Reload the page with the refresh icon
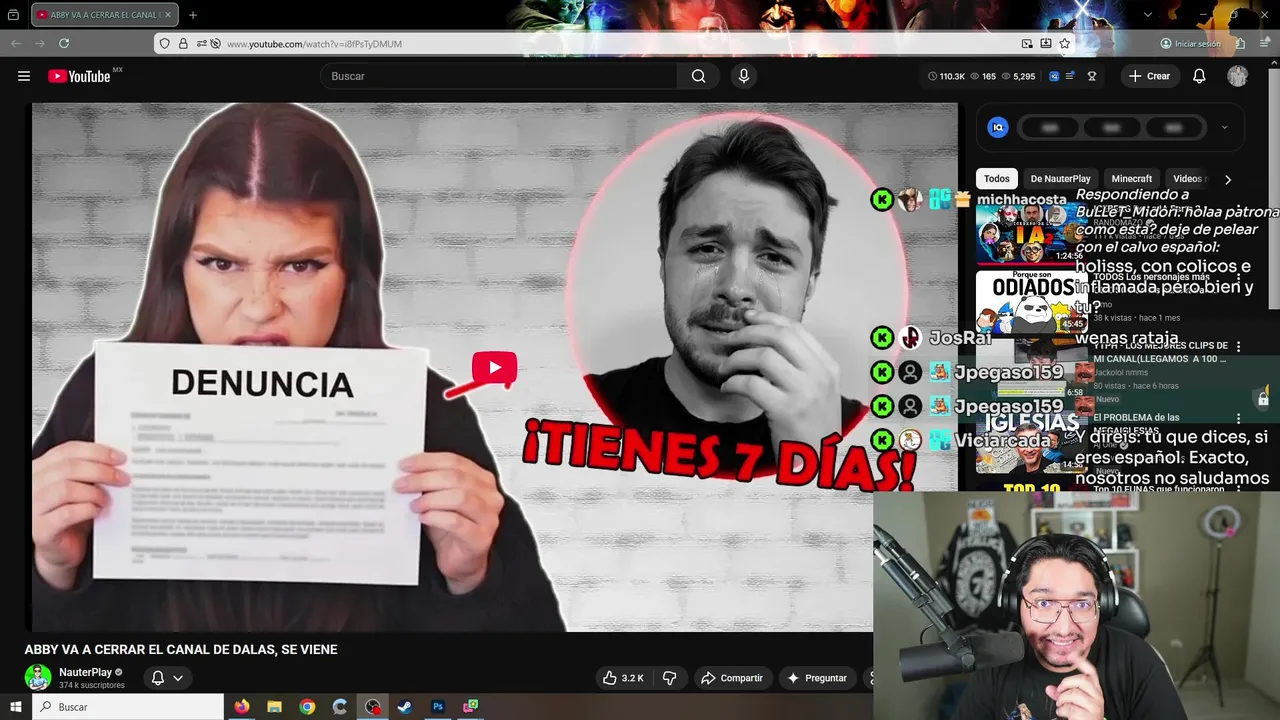The width and height of the screenshot is (1280, 720). coord(64,44)
